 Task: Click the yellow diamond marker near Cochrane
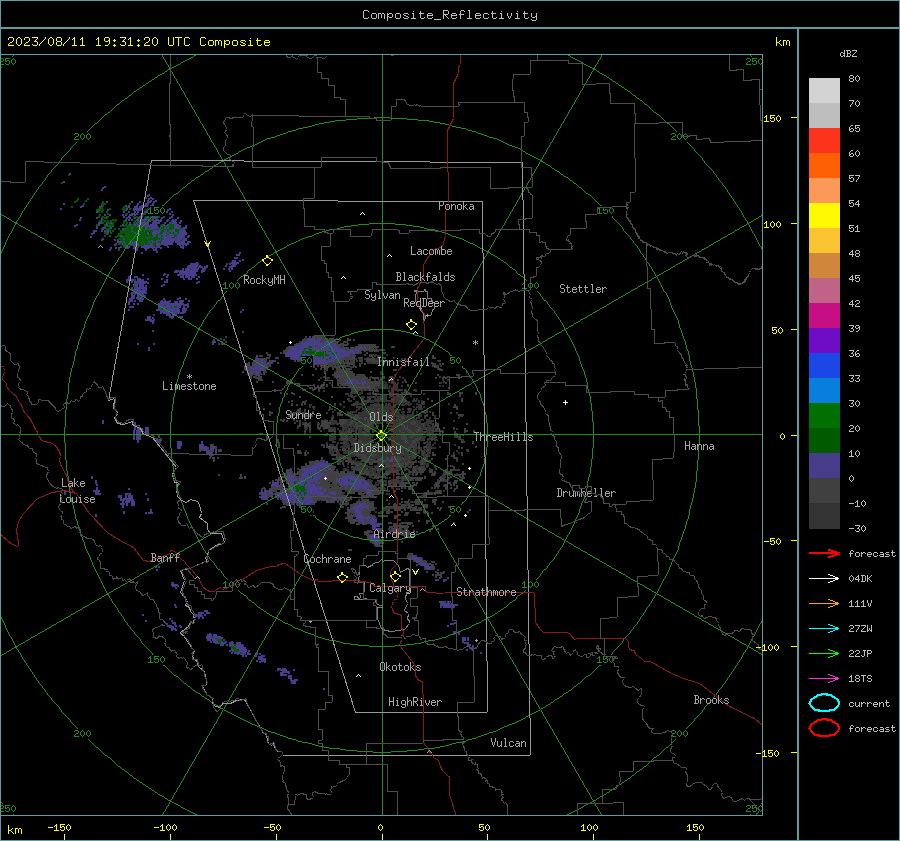(x=342, y=577)
